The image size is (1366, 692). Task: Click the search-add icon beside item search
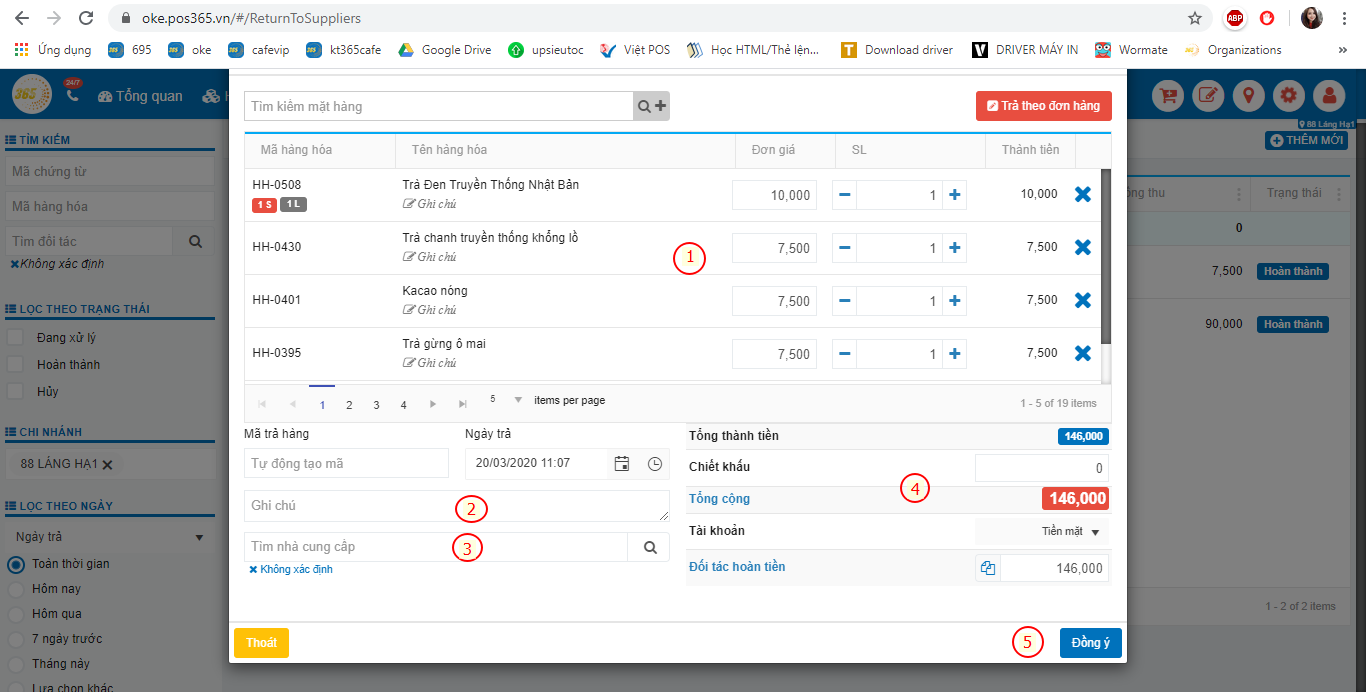652,106
